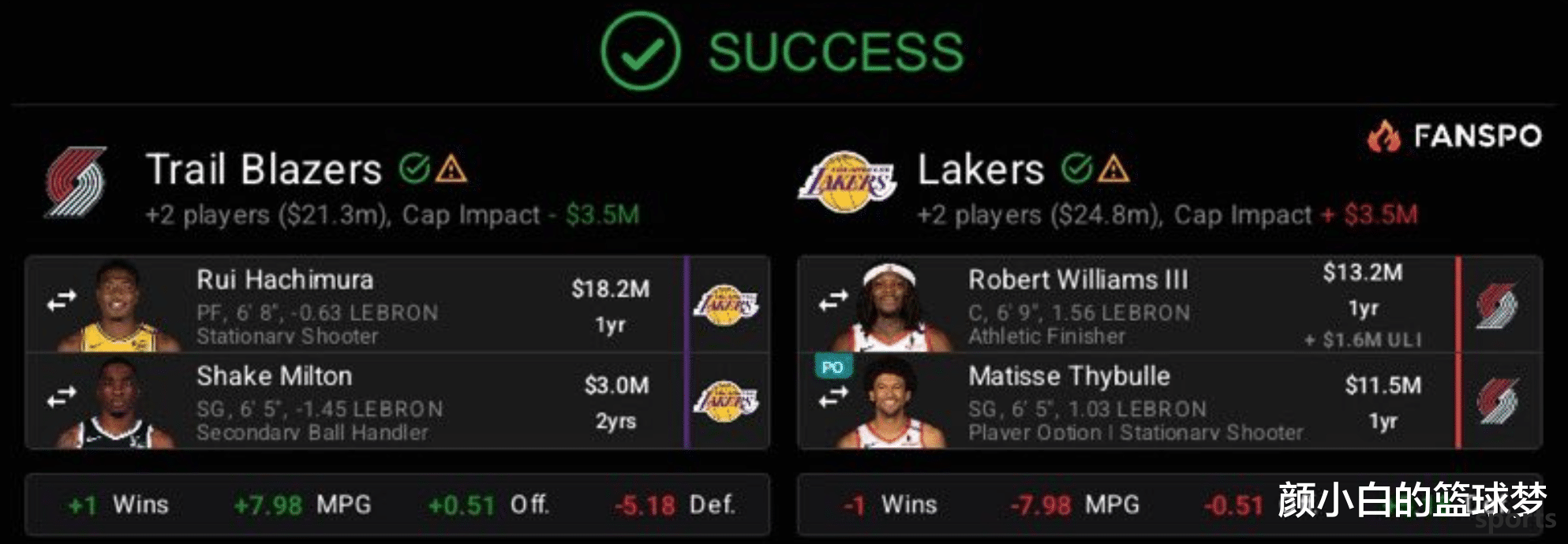Click the Blazers logo in Williams' row
Image resolution: width=1568 pixels, height=544 pixels.
(x=1497, y=305)
